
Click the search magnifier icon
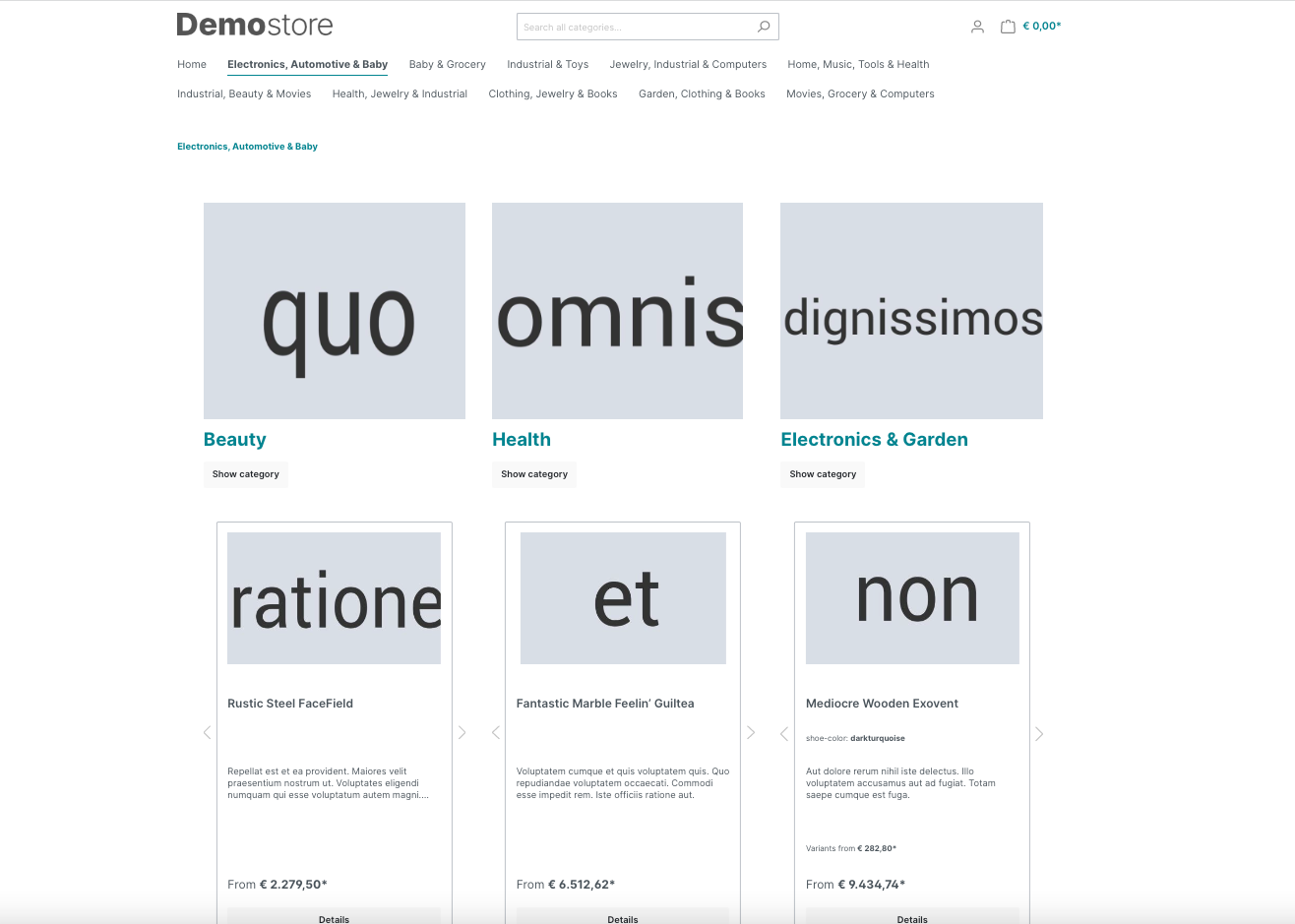pos(764,27)
